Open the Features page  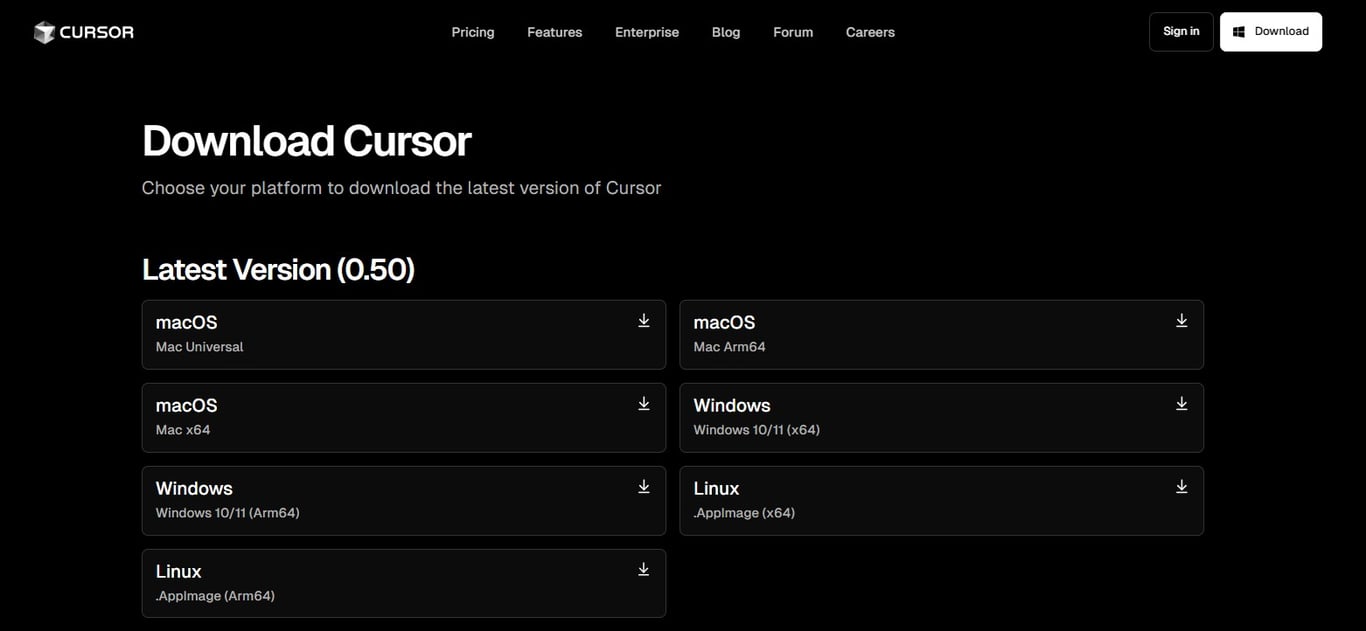[555, 30]
